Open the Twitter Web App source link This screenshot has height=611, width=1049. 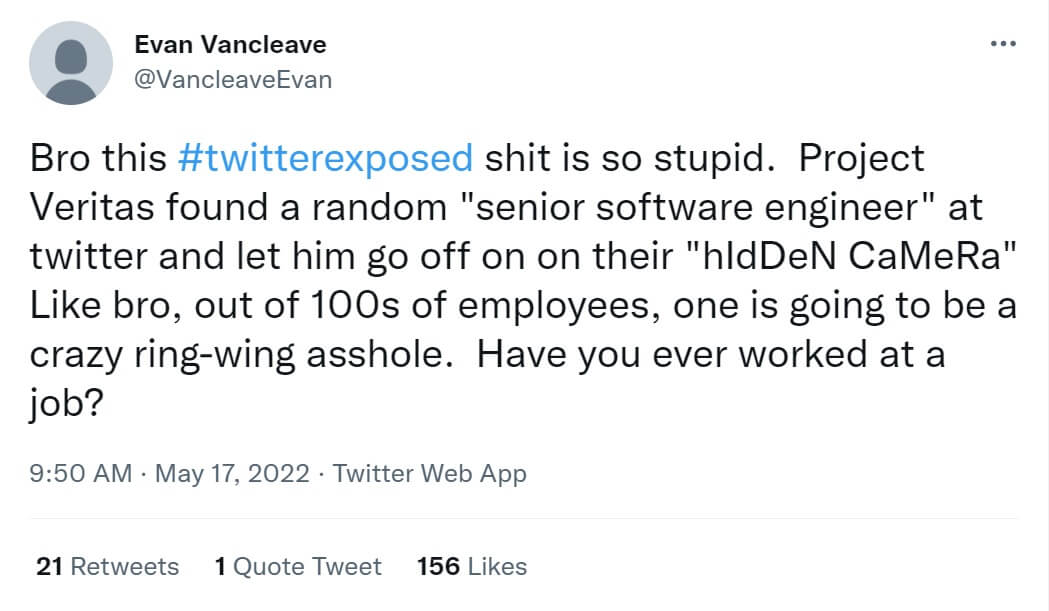tap(430, 473)
